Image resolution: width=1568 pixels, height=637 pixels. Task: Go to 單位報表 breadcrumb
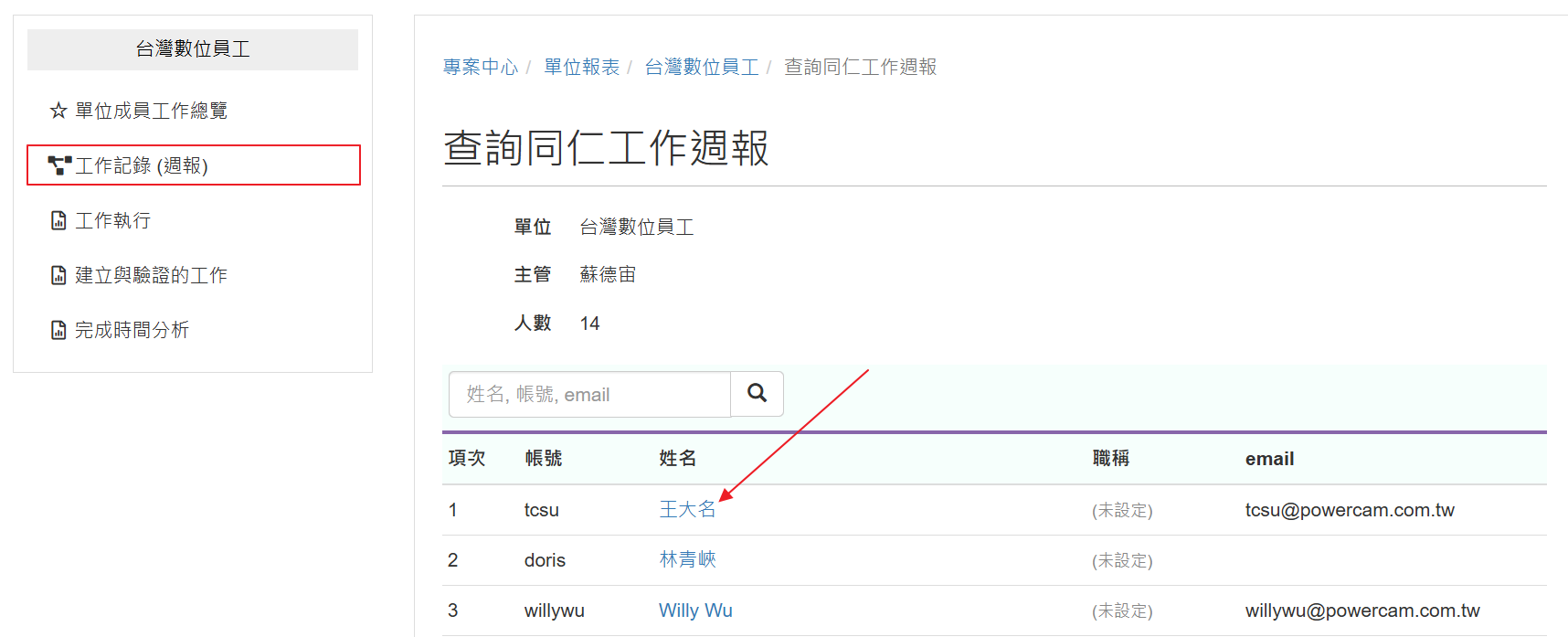[581, 67]
